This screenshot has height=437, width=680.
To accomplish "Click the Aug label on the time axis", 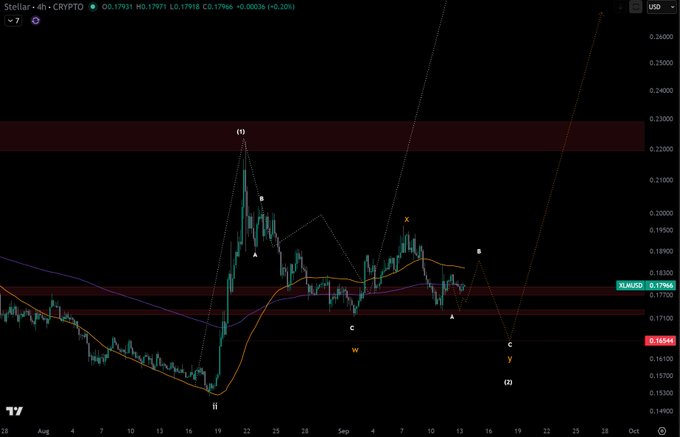I will point(43,431).
